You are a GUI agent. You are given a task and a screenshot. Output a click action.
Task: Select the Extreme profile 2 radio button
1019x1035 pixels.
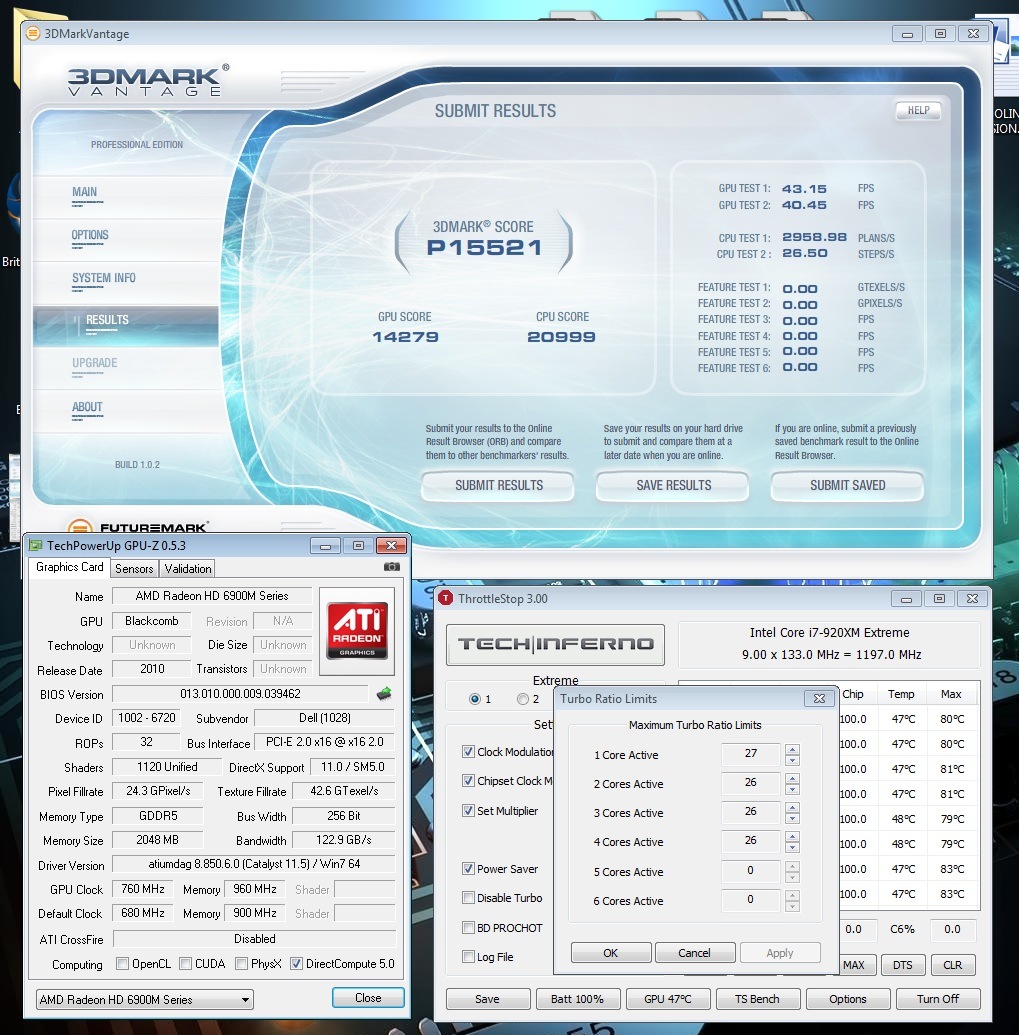pyautogui.click(x=523, y=699)
